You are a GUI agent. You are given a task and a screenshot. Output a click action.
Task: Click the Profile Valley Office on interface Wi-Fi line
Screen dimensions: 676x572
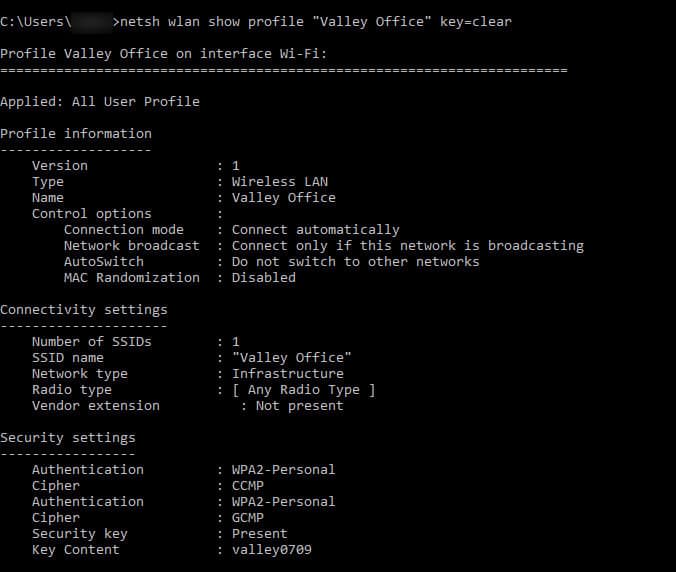164,53
